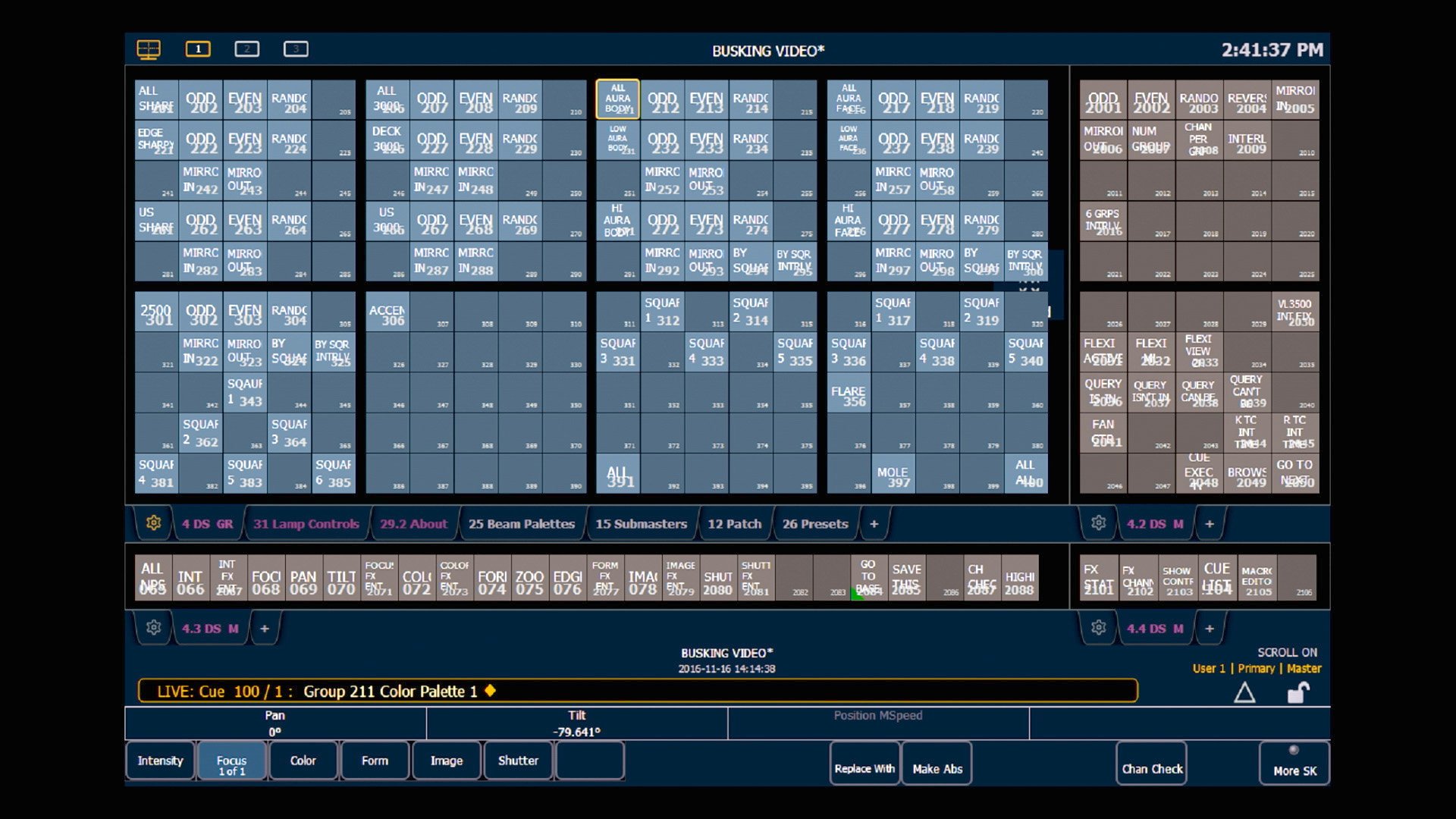Select group tile EVEN 208
Image resolution: width=1456 pixels, height=819 pixels.
(x=475, y=99)
